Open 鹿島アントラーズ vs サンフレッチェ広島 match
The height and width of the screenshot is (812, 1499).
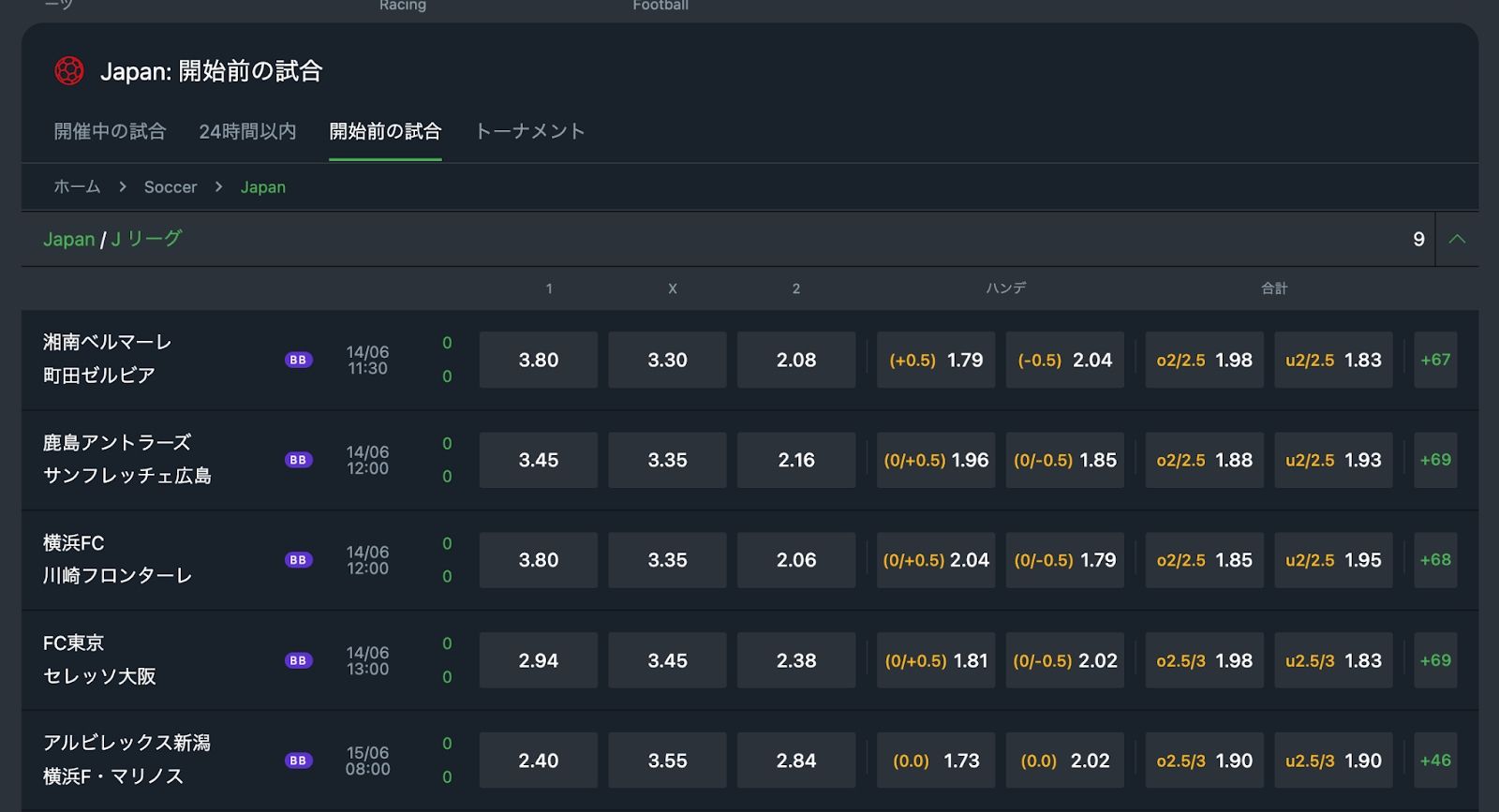coord(127,459)
